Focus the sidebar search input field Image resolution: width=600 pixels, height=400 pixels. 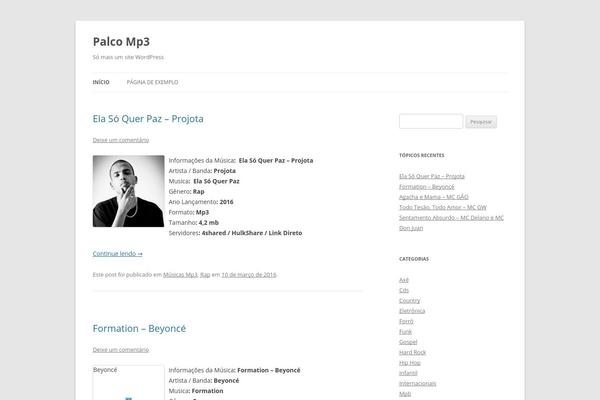431,121
